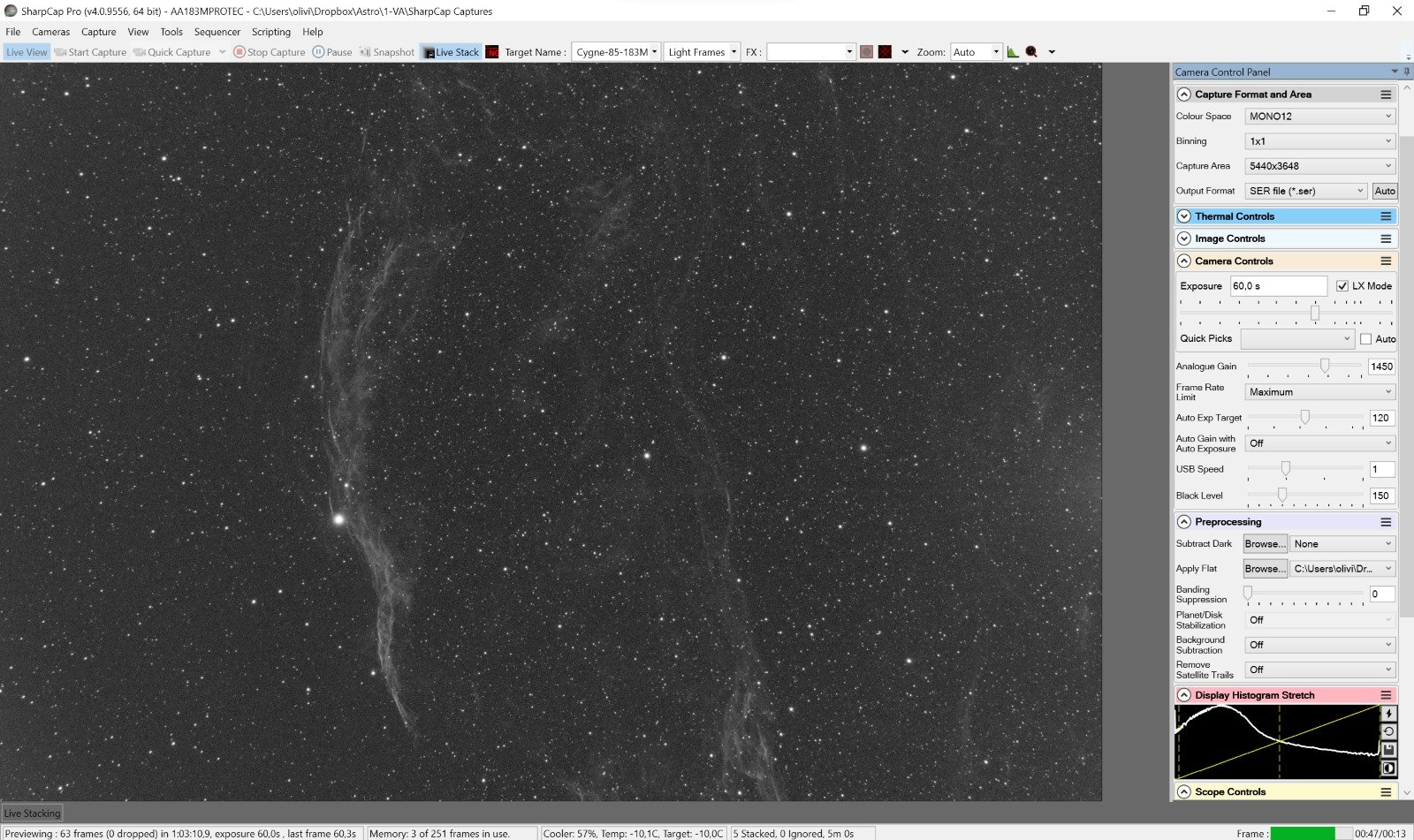The image size is (1414, 840).
Task: Open the image histogram from the toolbar icon
Action: click(x=1013, y=52)
